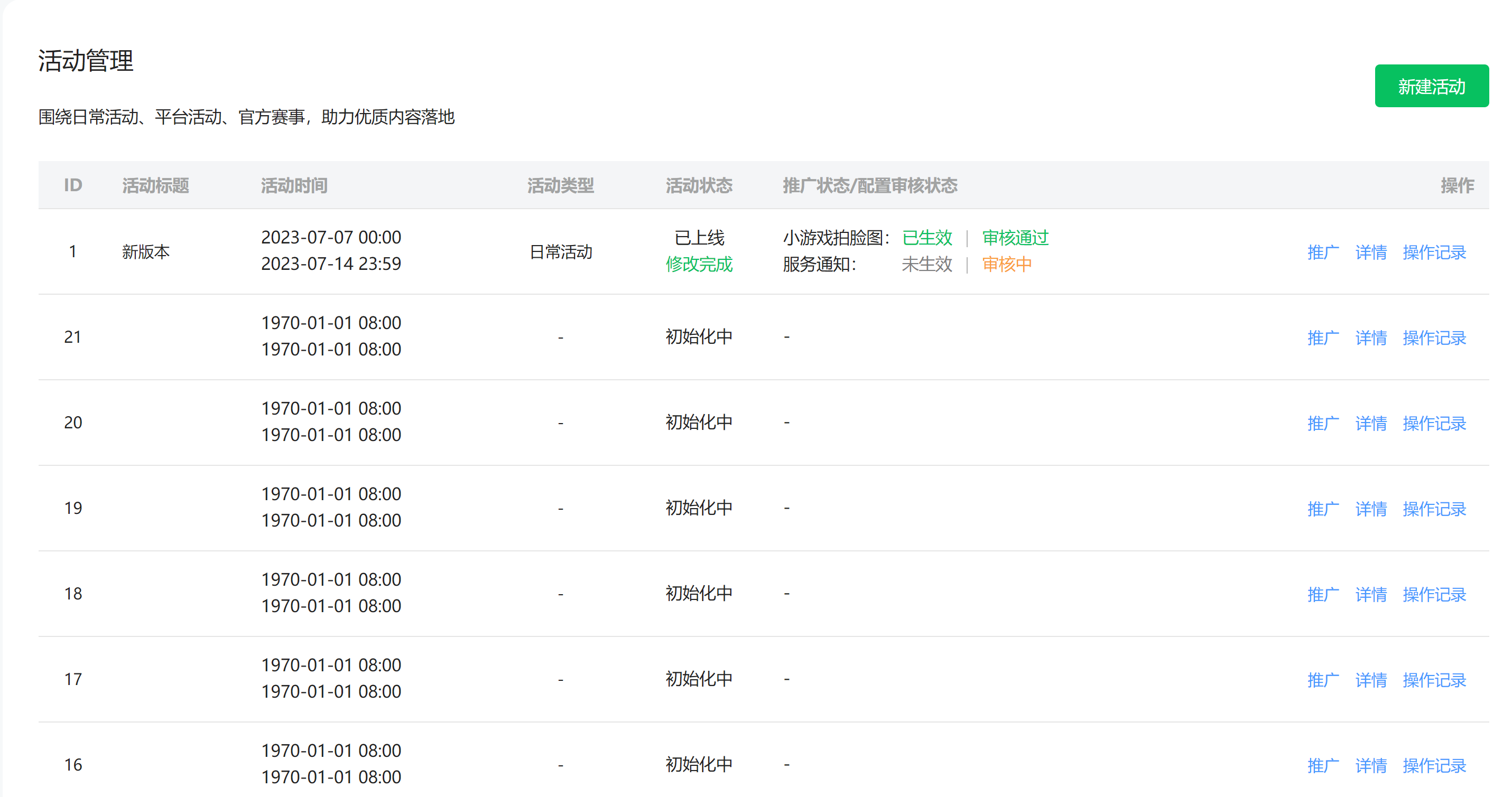Open 详情 for activity ID 18
The height and width of the screenshot is (797, 1512).
(1370, 595)
